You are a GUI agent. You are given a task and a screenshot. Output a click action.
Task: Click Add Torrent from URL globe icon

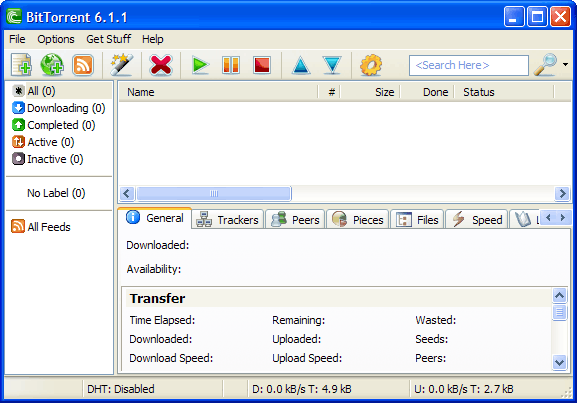click(x=52, y=65)
